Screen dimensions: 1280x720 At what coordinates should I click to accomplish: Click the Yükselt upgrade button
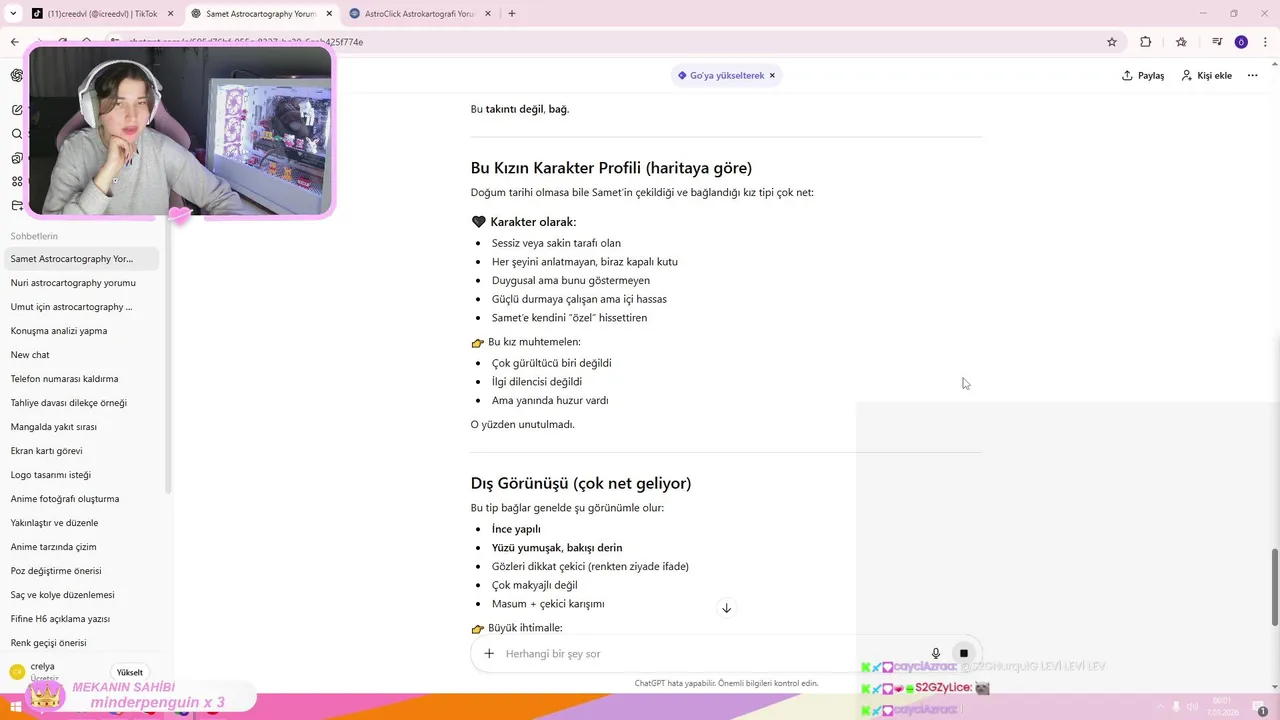[130, 672]
